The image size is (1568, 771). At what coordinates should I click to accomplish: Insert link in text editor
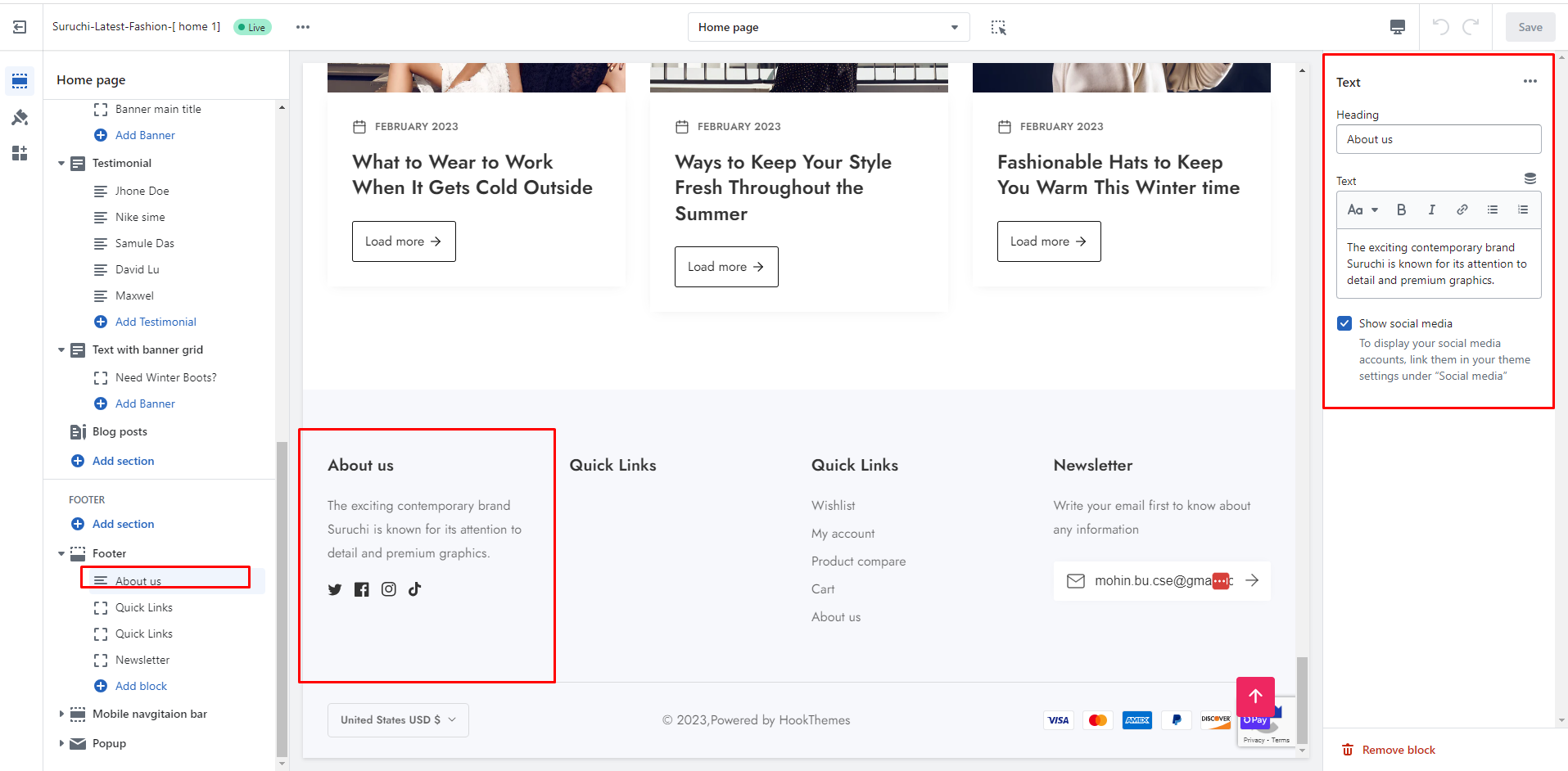tap(1462, 210)
